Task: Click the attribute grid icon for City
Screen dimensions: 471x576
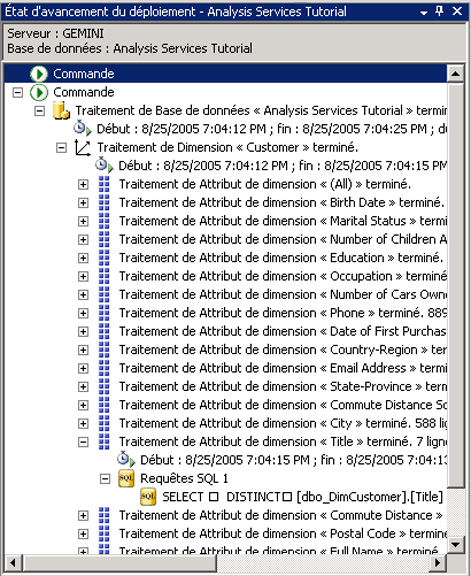Action: [x=104, y=423]
